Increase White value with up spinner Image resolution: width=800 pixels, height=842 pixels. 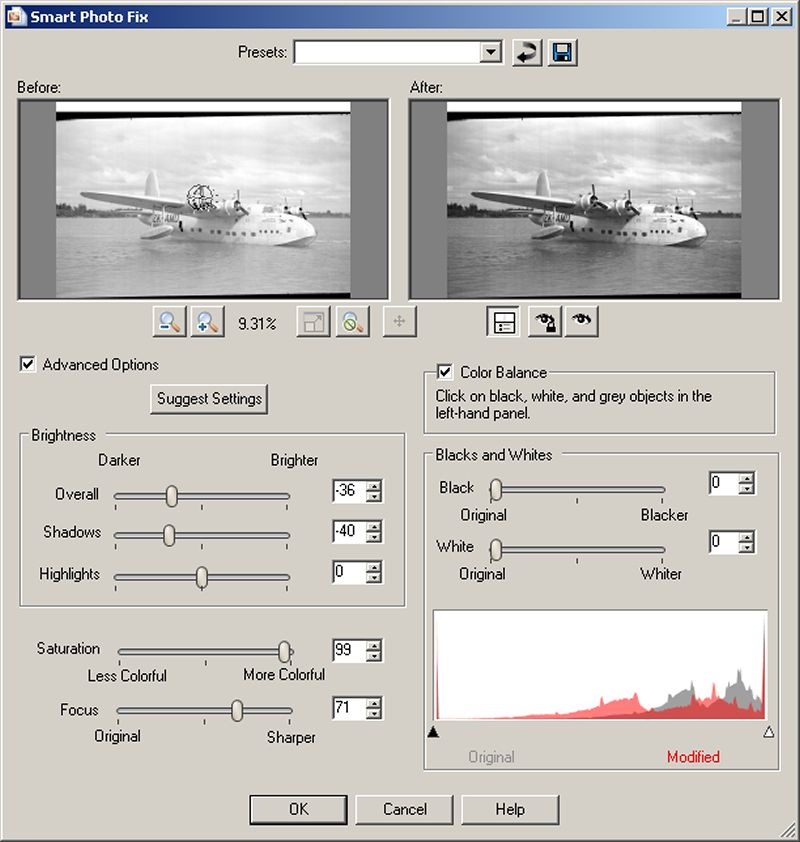pos(746,536)
